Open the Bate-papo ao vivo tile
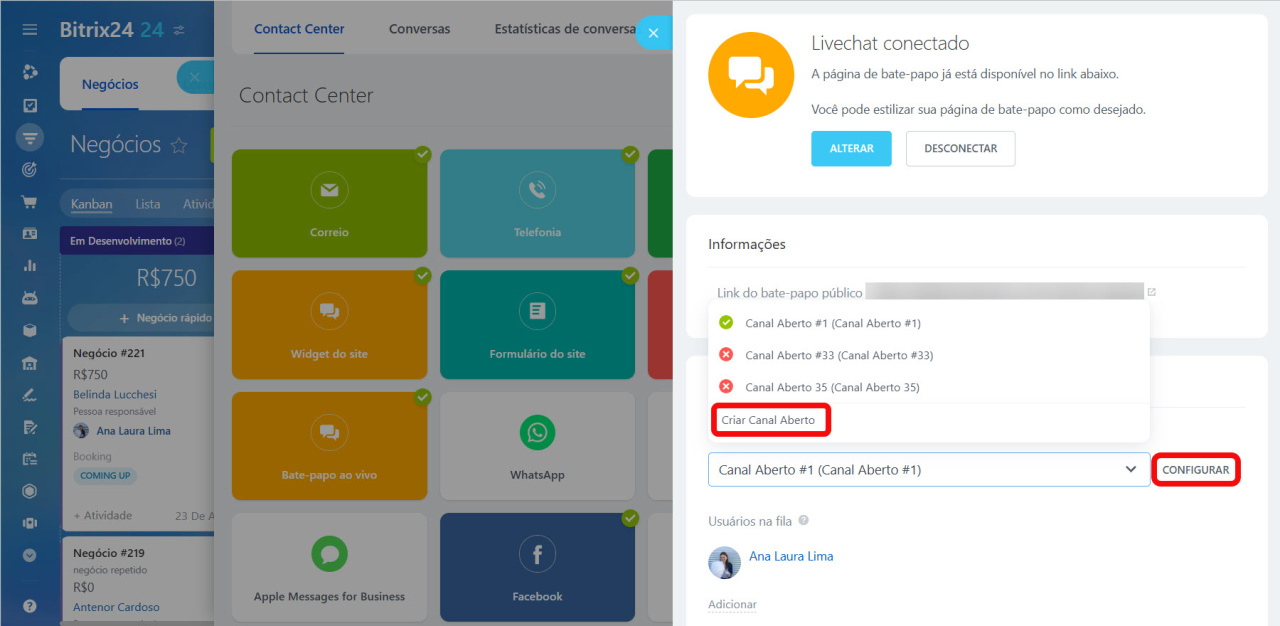This screenshot has width=1280, height=626. 329,446
